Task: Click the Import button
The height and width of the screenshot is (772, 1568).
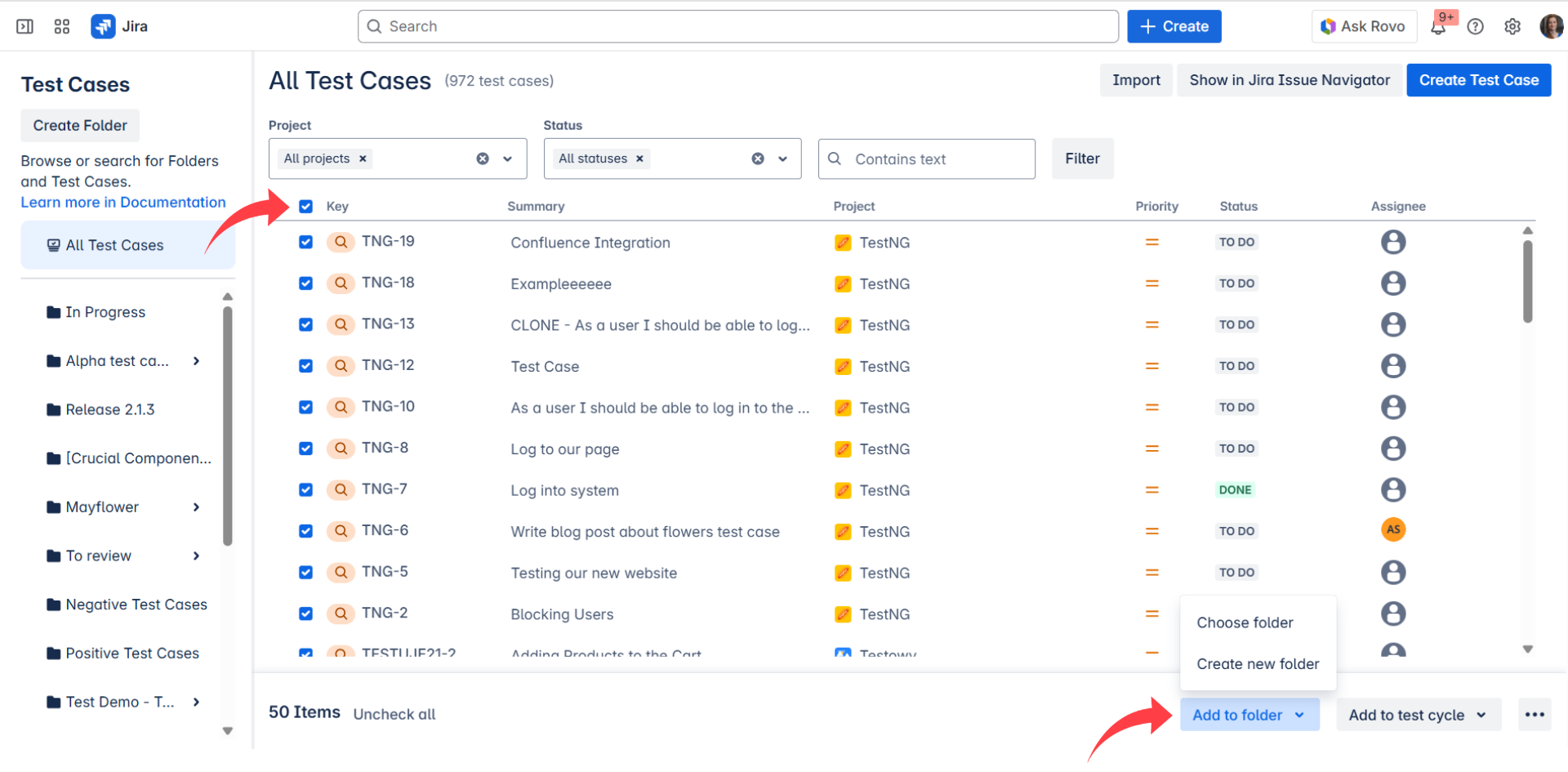Action: coord(1136,80)
